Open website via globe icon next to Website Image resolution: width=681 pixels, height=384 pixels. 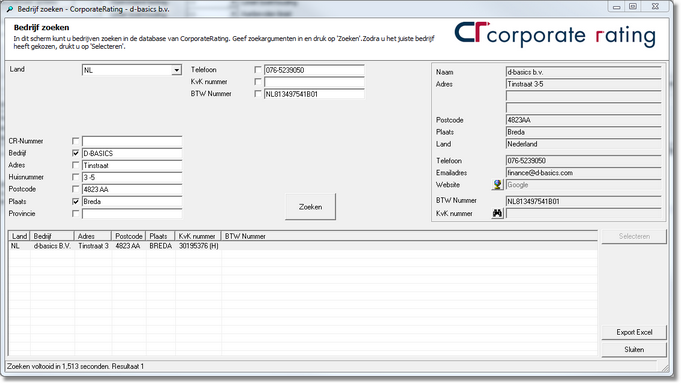click(497, 185)
